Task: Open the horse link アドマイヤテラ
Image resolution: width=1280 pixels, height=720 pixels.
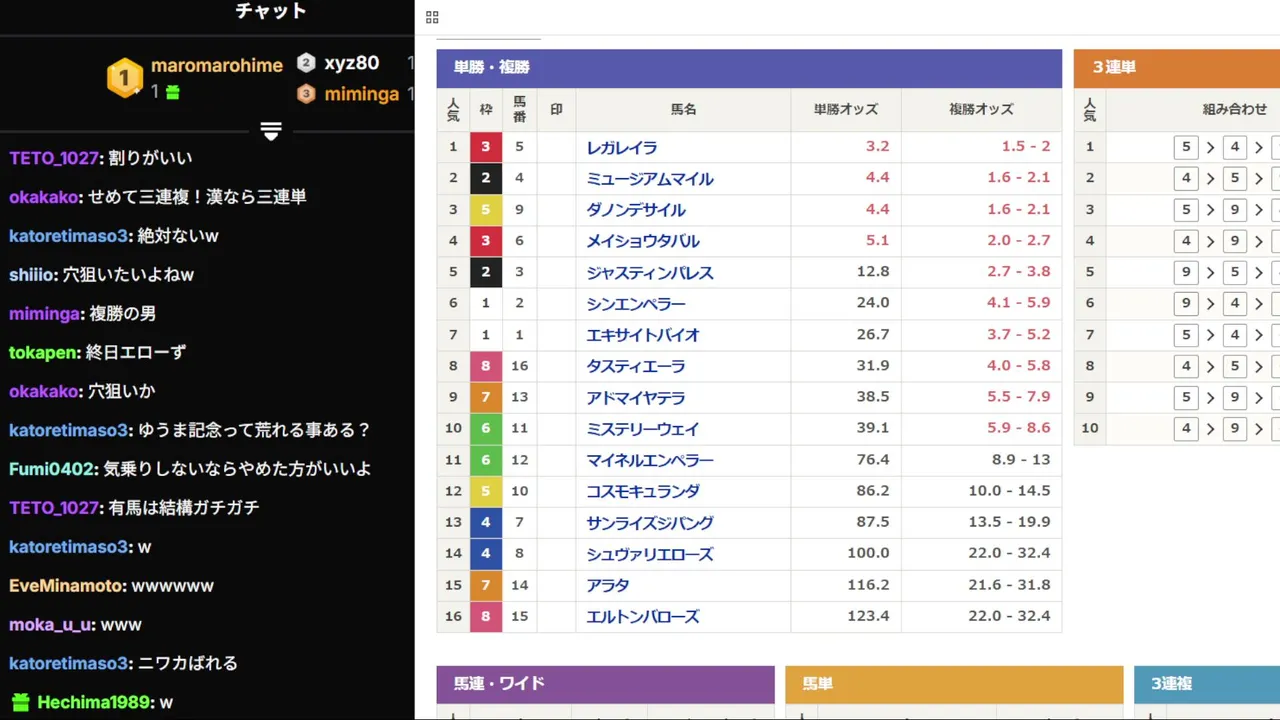Action: pyautogui.click(x=636, y=398)
